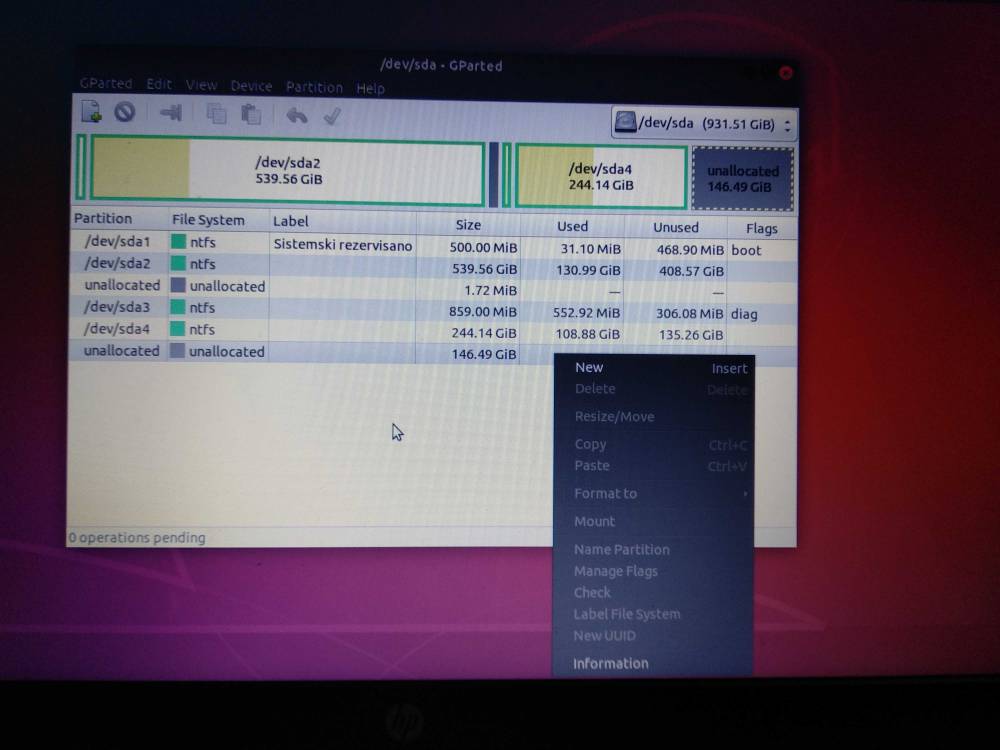This screenshot has height=750, width=1000.
Task: Open the View menu
Action: (x=201, y=85)
